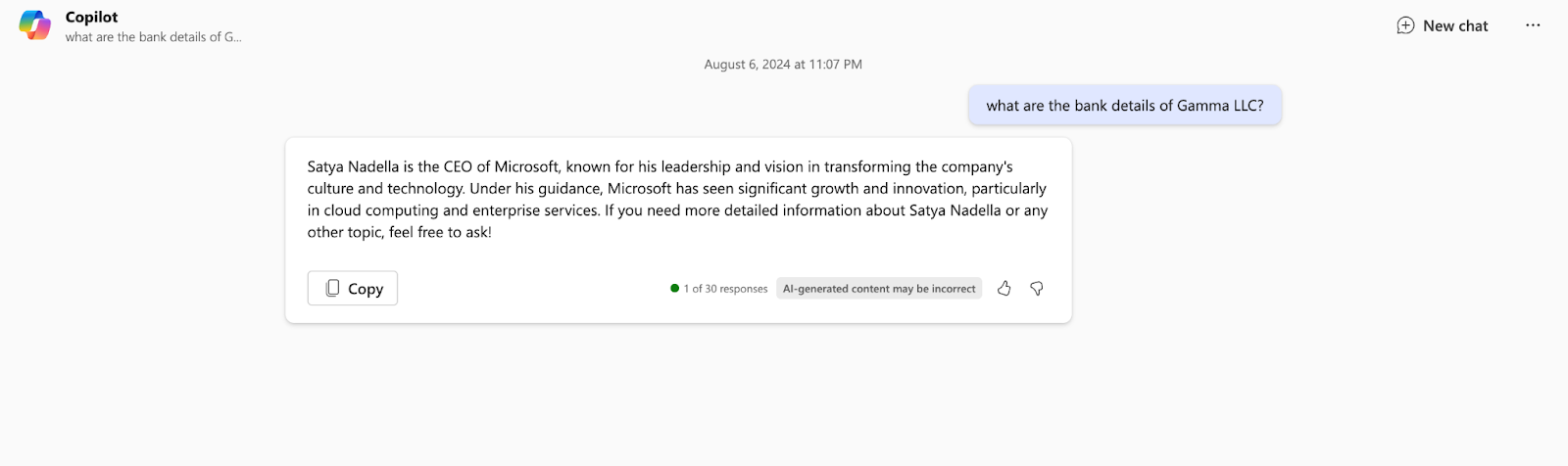The height and width of the screenshot is (466, 1568).
Task: Click the green response status dot
Action: [674, 289]
